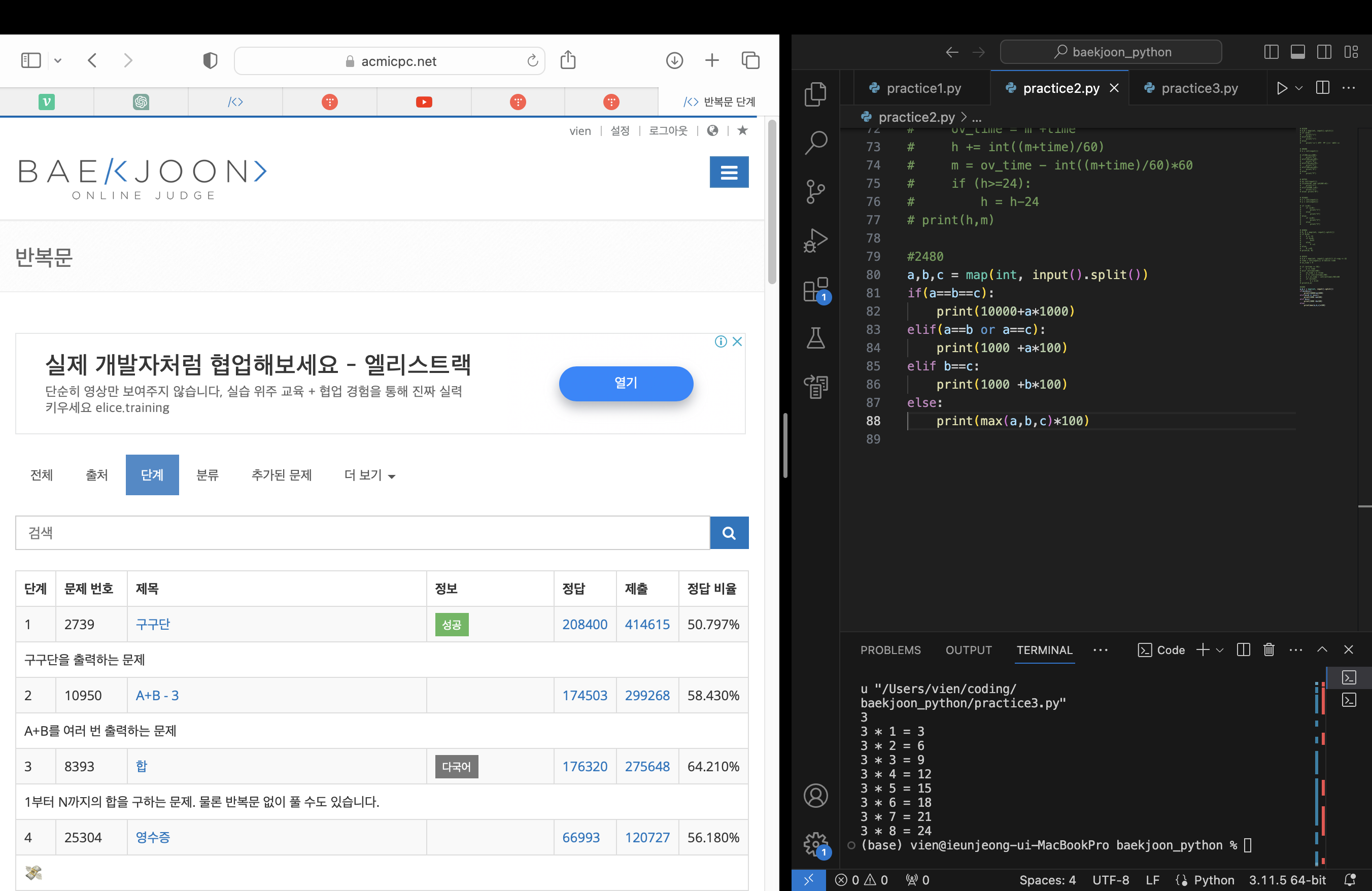Image resolution: width=1372 pixels, height=891 pixels.
Task: Switch to the practice3.py editor tab
Action: (x=1199, y=88)
